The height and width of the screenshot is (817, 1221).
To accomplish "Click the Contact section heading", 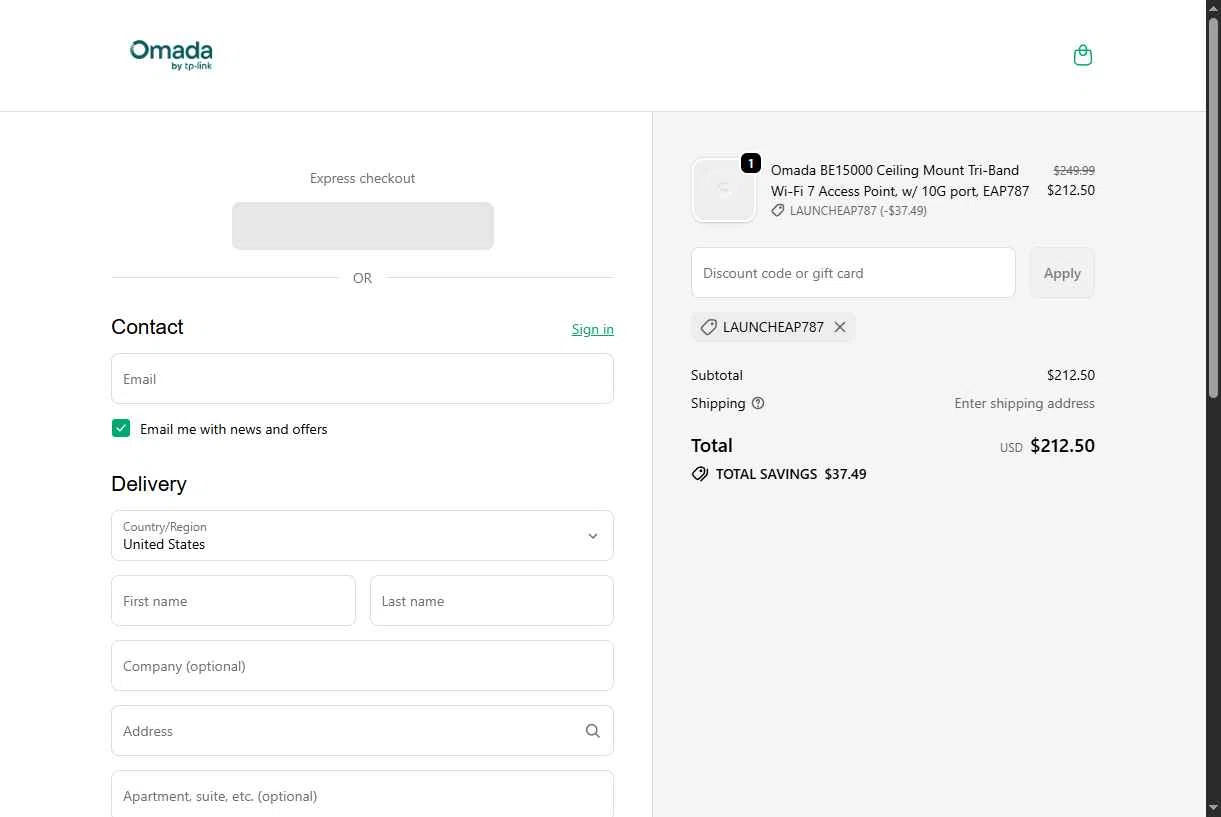I will coord(147,327).
